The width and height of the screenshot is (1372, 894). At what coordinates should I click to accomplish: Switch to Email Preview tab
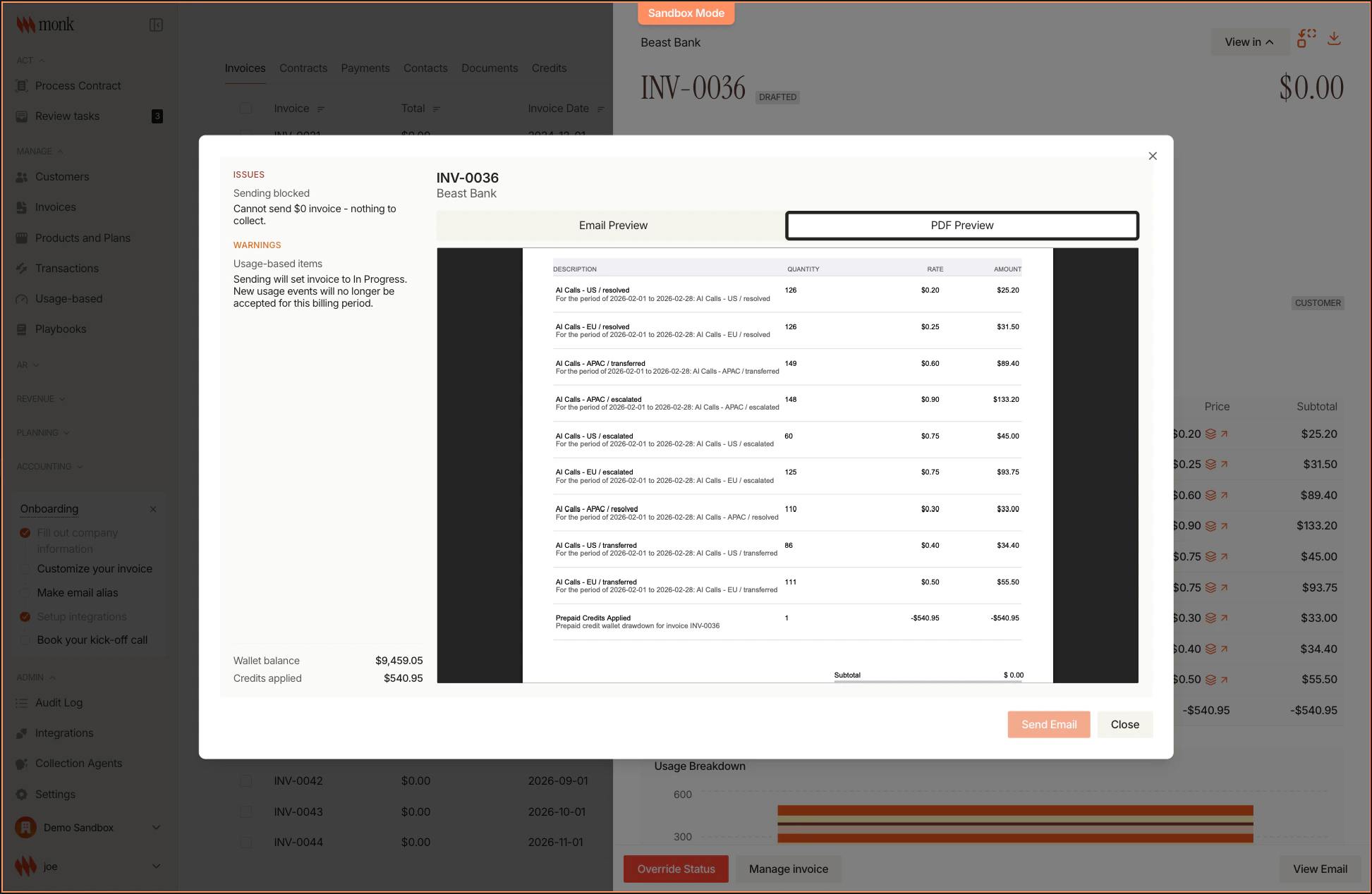click(612, 226)
